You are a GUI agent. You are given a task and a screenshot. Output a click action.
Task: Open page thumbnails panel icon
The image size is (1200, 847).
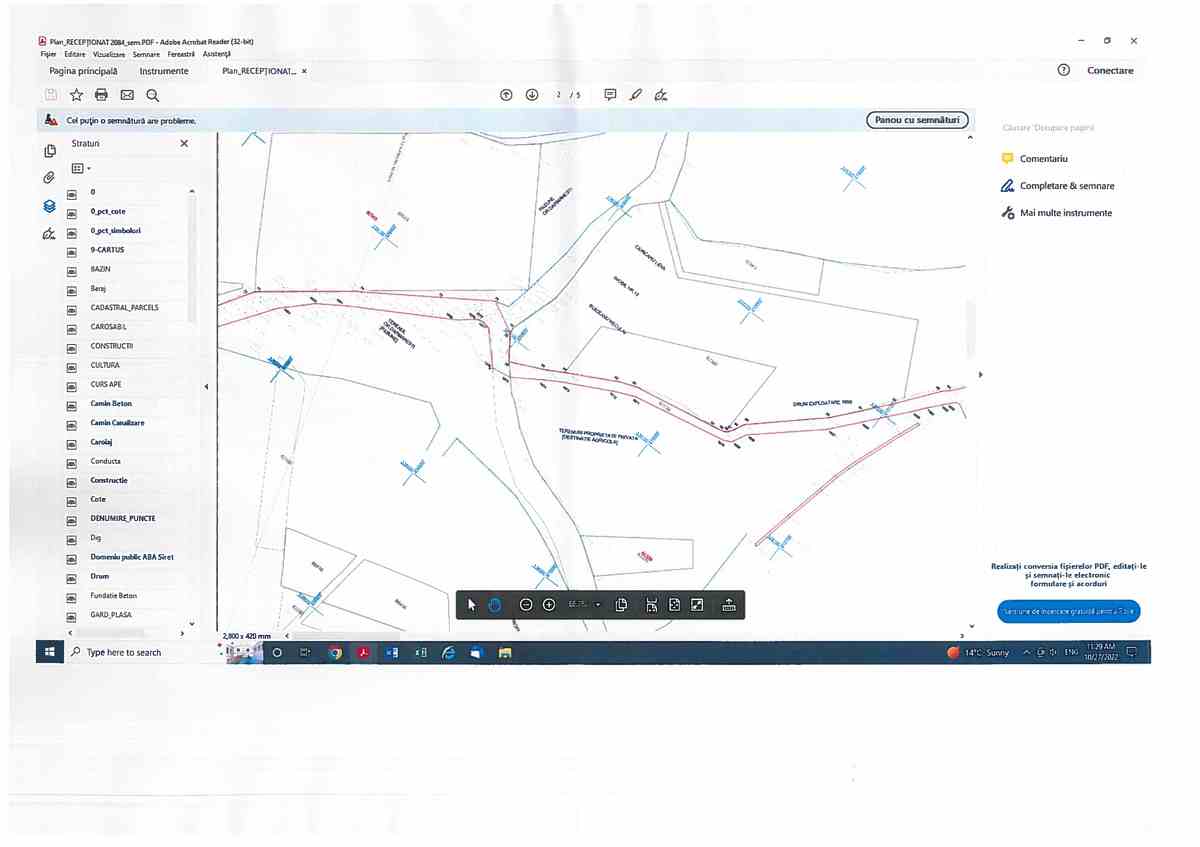point(50,151)
